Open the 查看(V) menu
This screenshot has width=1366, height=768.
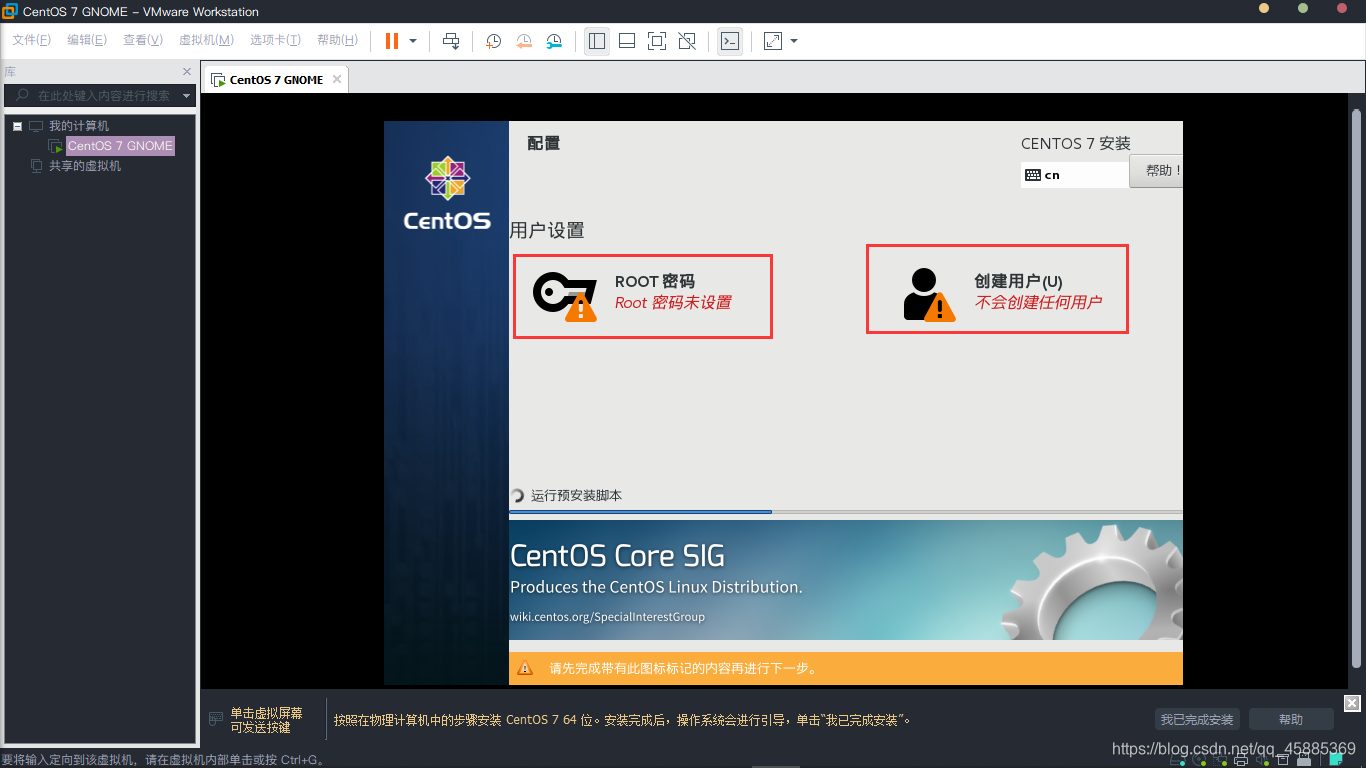pyautogui.click(x=143, y=40)
